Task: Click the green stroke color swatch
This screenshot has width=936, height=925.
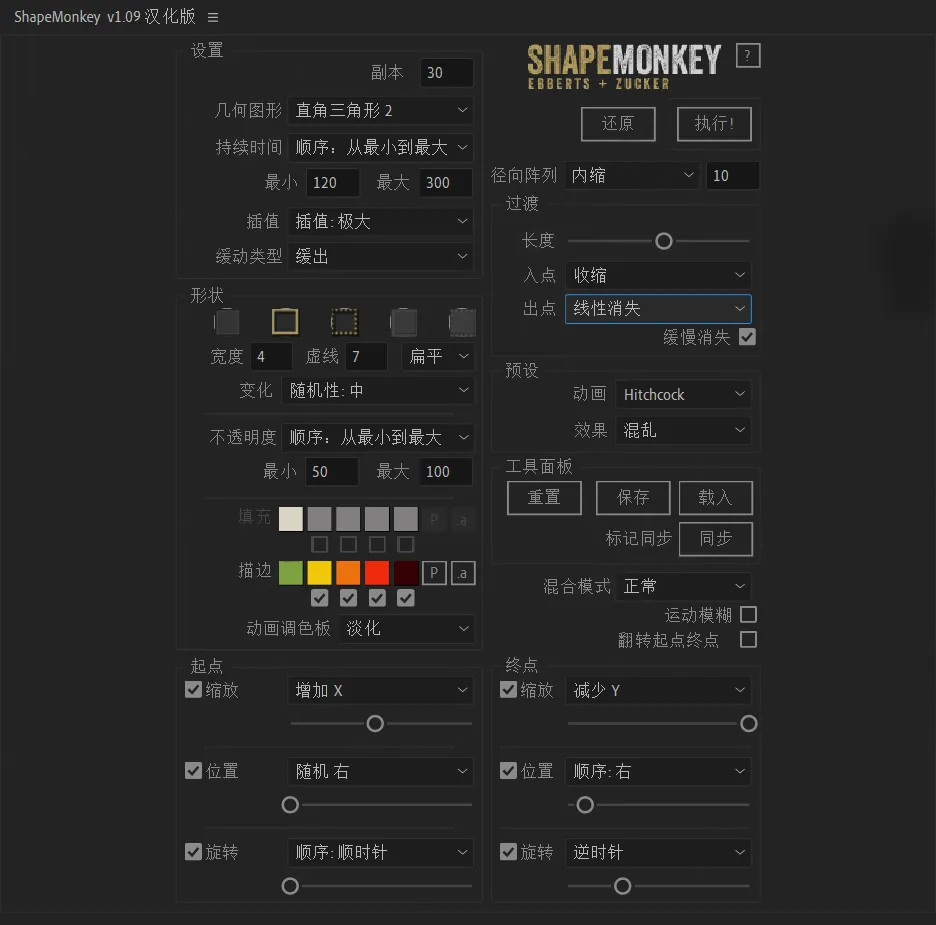Action: pyautogui.click(x=291, y=573)
